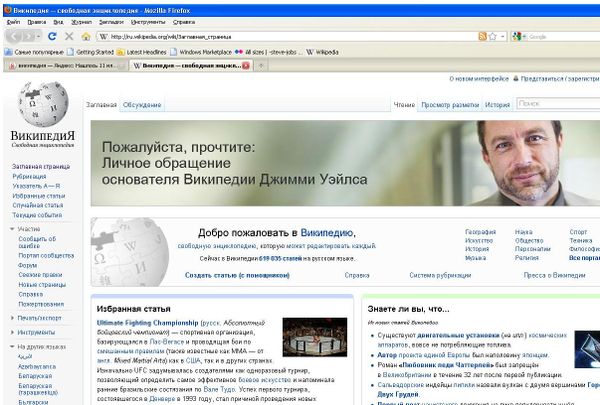Open Свежие правки in sidebar
Viewport: 600px width, 405px height.
(x=40, y=275)
